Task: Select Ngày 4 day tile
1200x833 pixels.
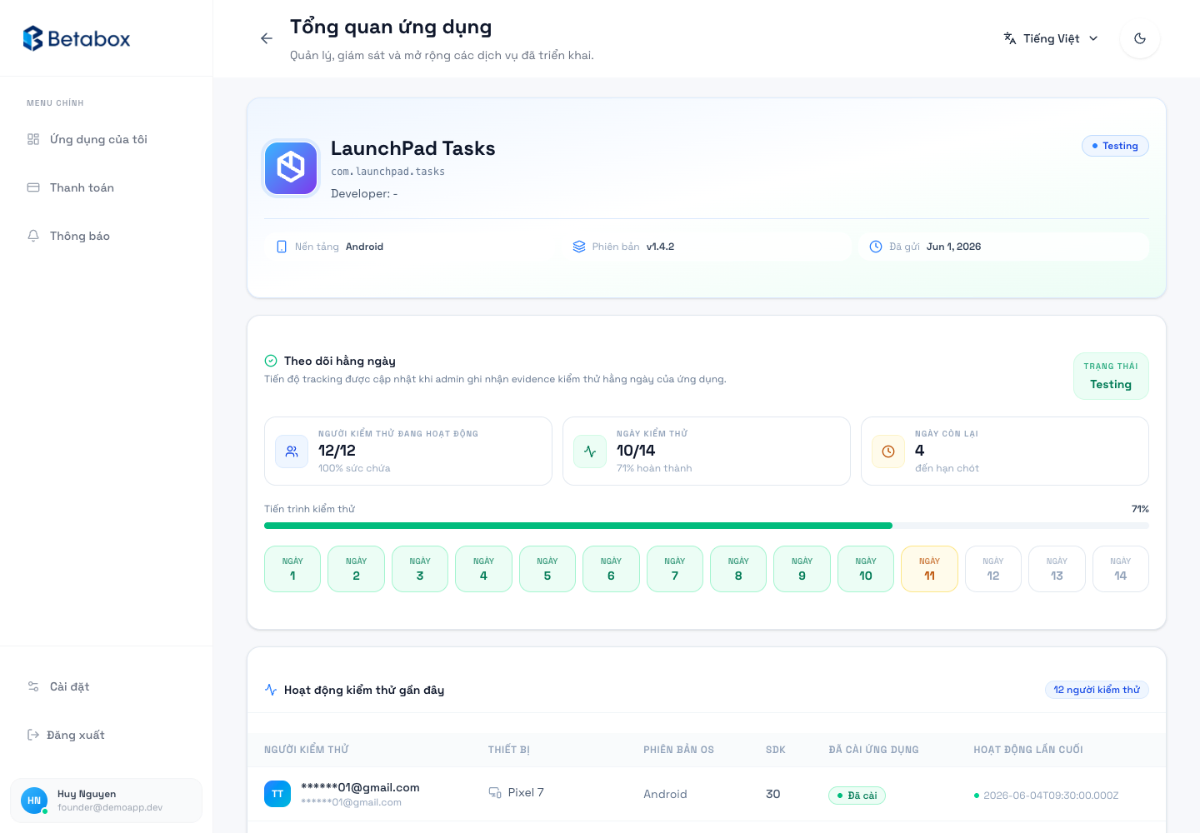Action: [x=484, y=569]
